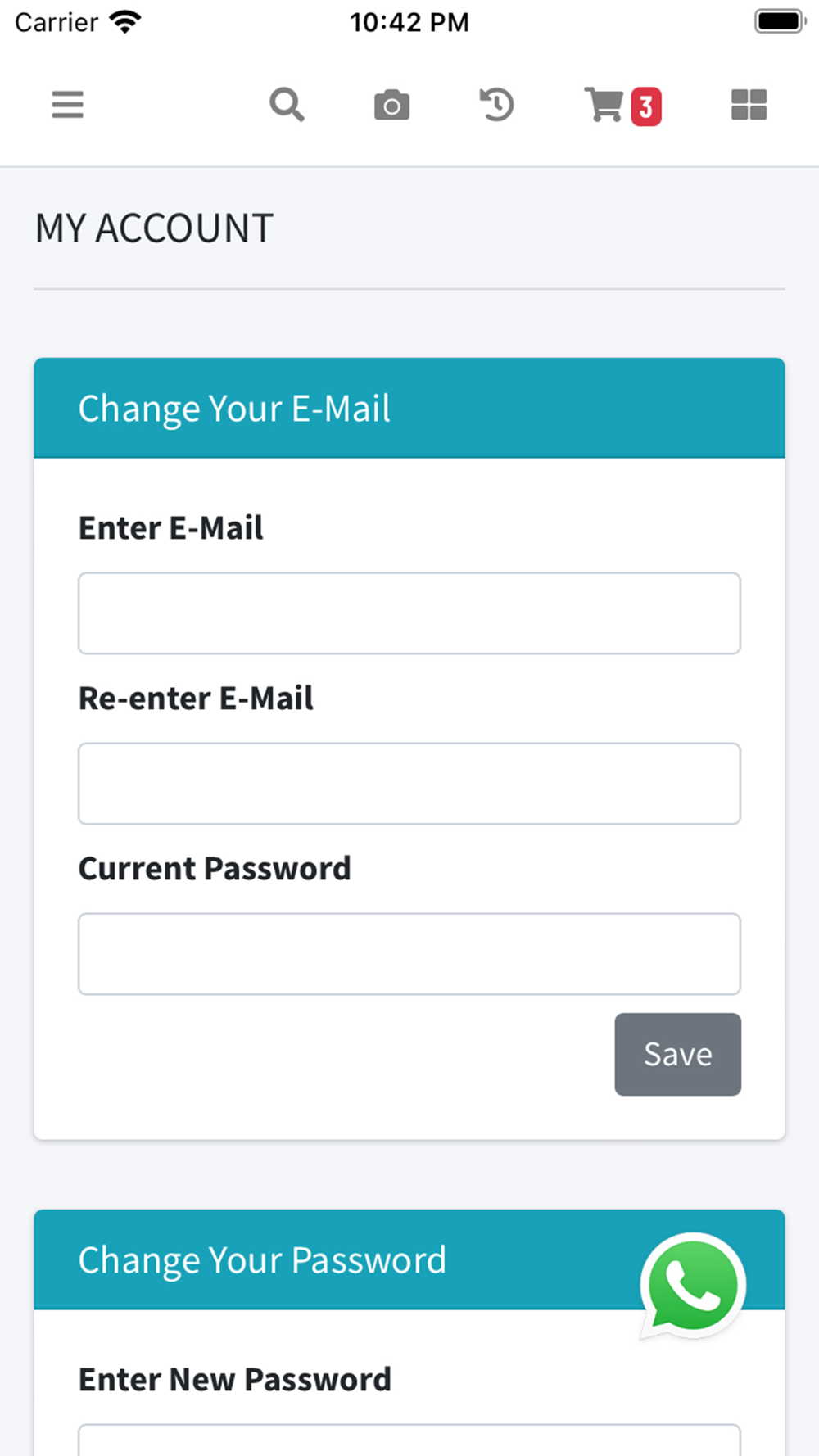The image size is (819, 1456).
Task: Focus the Re-enter E-Mail text field
Action: point(409,784)
